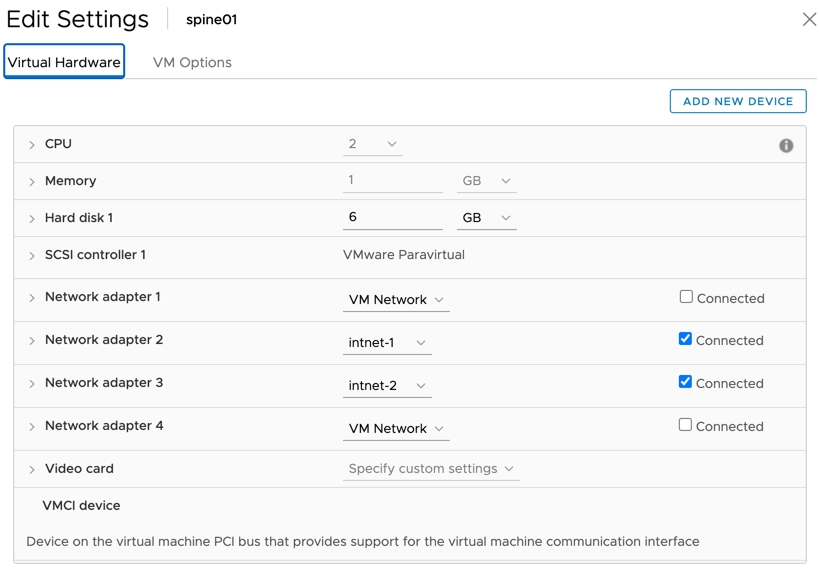Open the CPU count dropdown
819x571 pixels.
pos(373,145)
